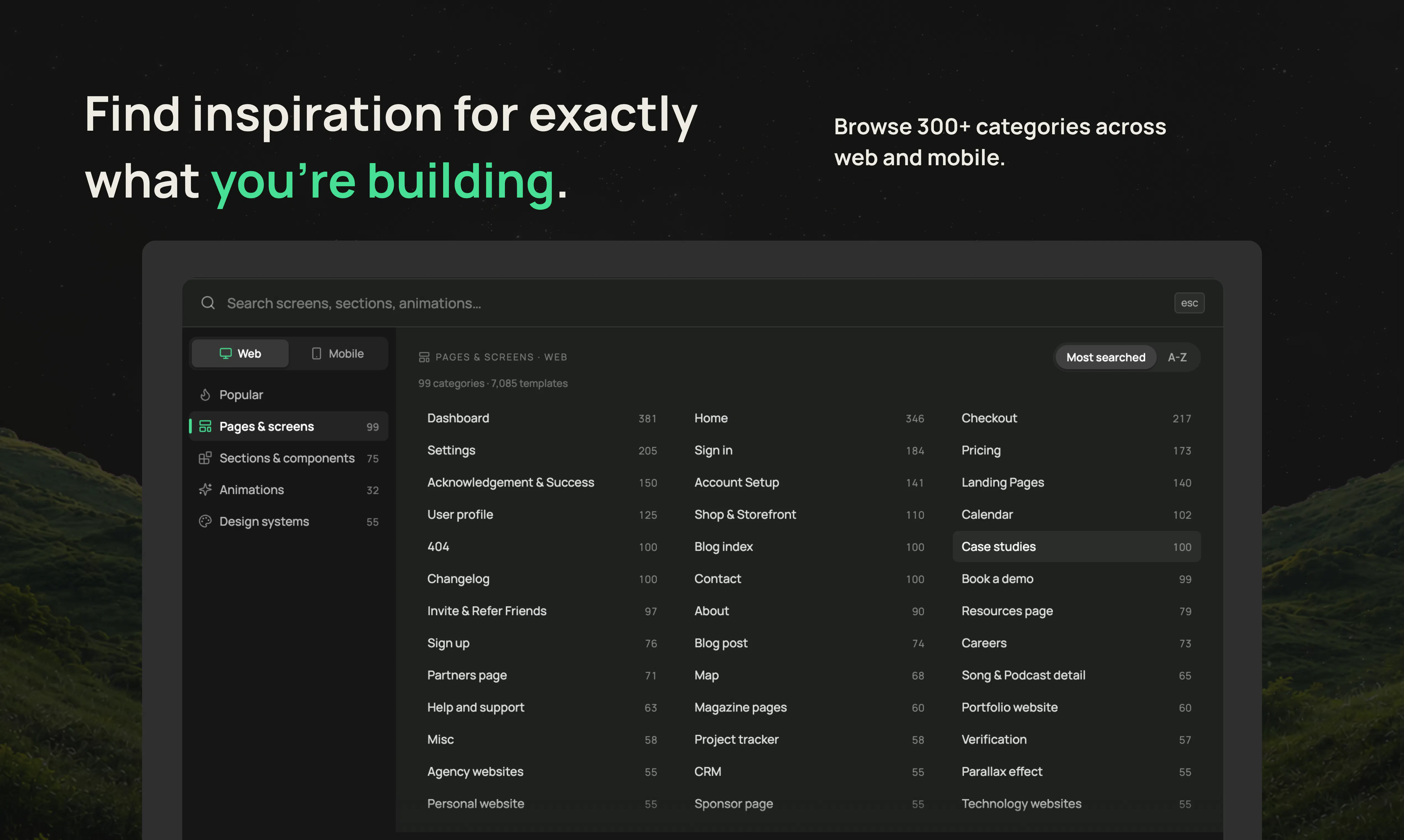Select Parallax effect row
Screen dimensions: 1404x840
pos(1076,771)
